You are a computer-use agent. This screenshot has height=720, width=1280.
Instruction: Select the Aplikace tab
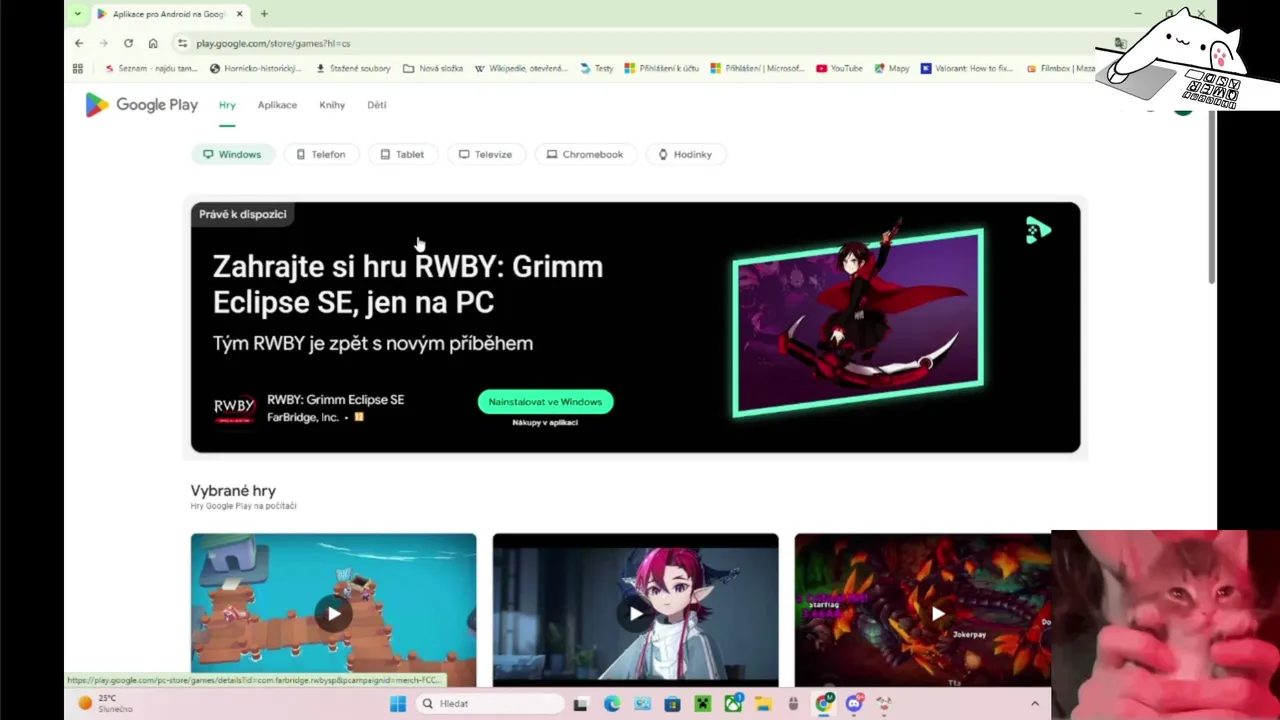(x=277, y=105)
